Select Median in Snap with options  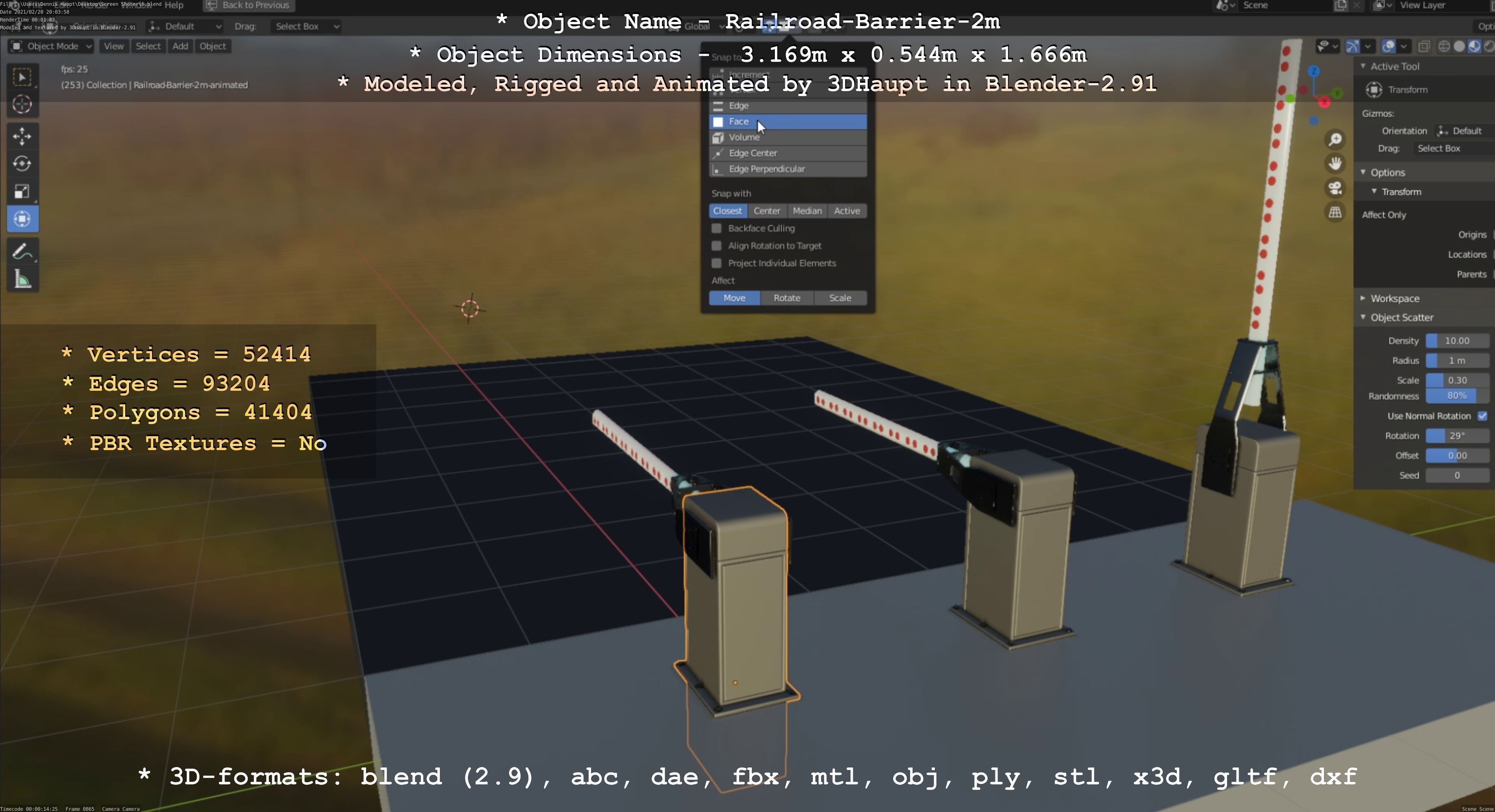(x=807, y=211)
